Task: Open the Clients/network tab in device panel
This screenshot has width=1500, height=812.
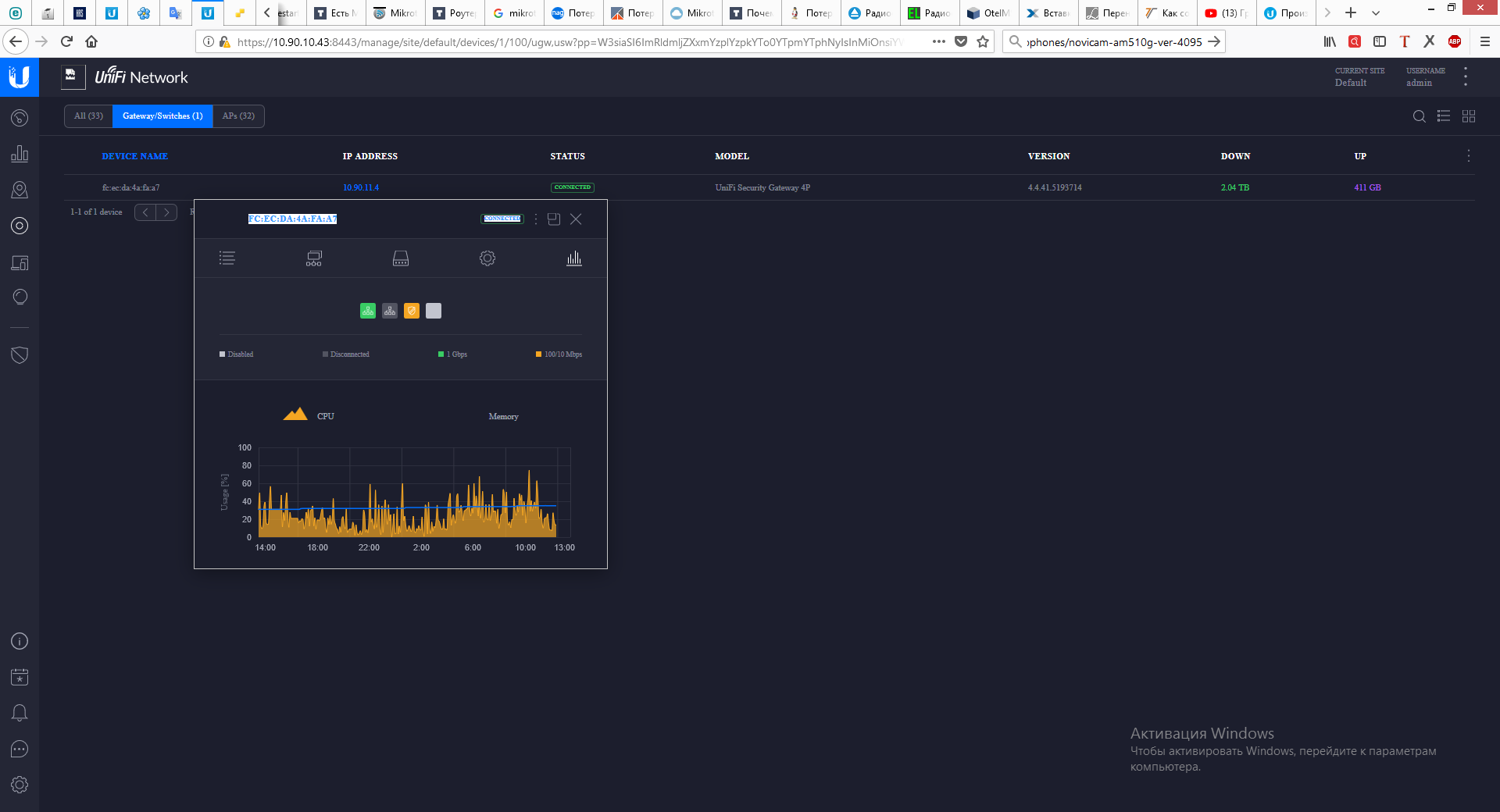Action: [314, 258]
